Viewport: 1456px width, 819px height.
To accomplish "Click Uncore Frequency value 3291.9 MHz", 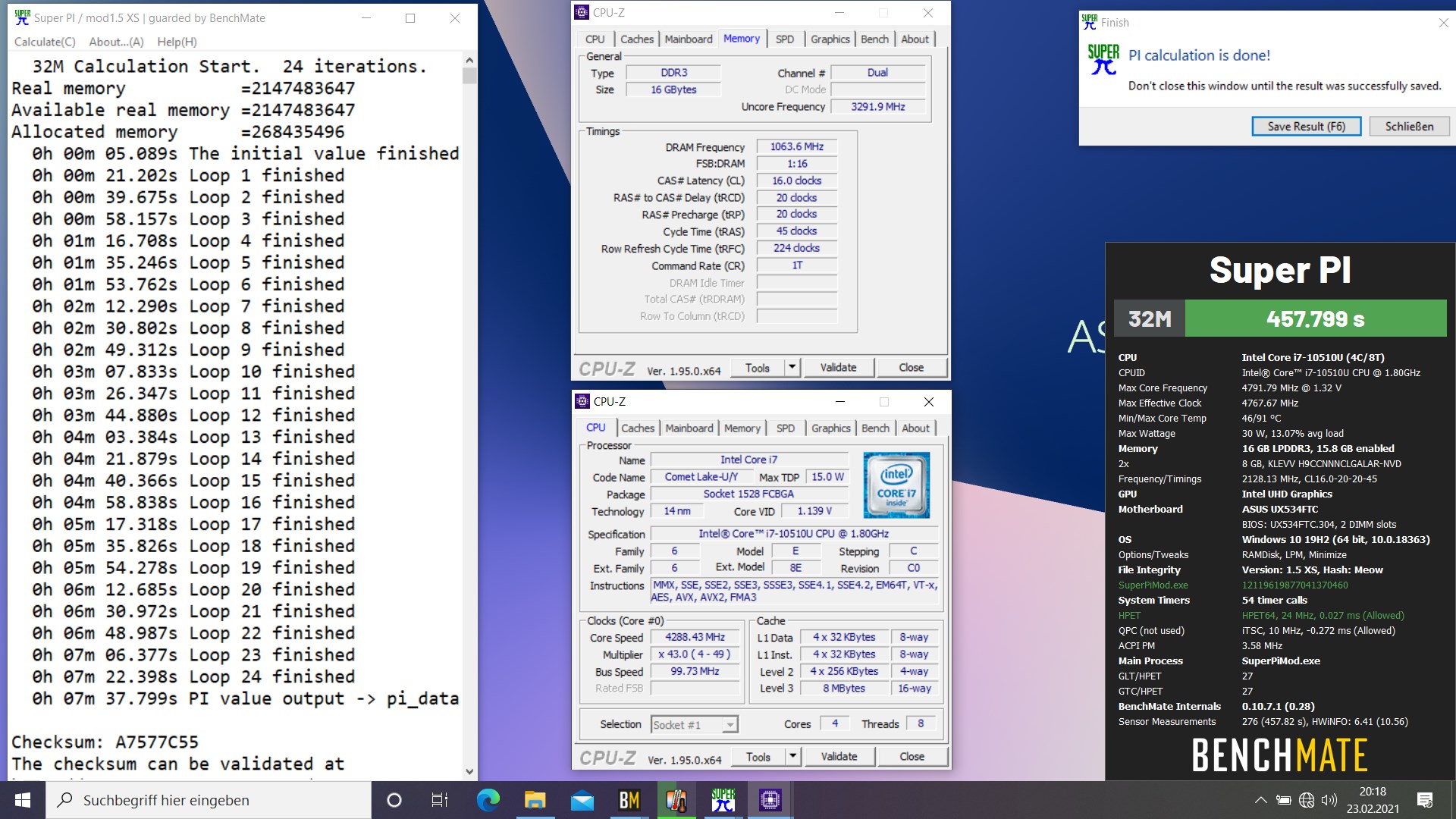I will pyautogui.click(x=878, y=107).
